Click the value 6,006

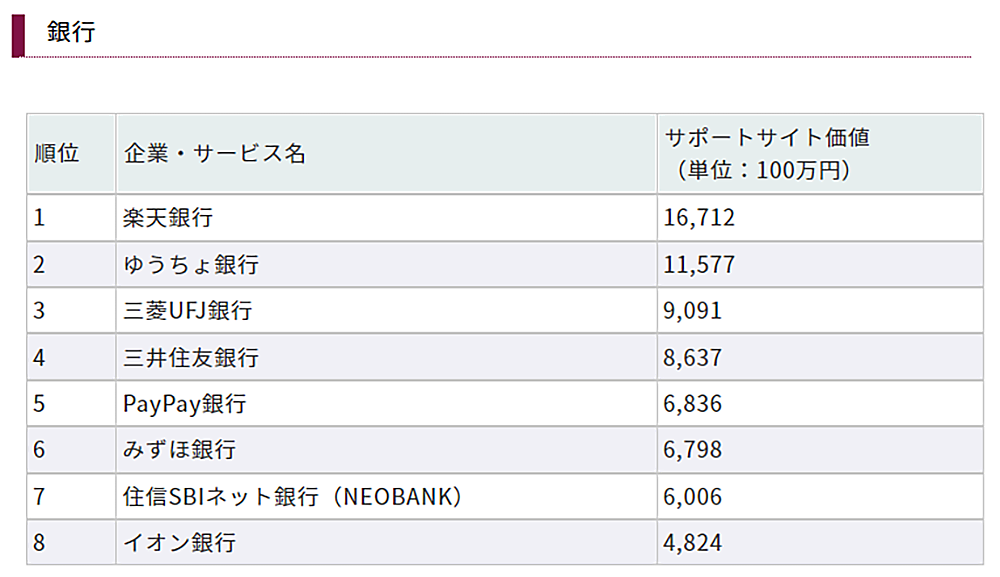692,496
